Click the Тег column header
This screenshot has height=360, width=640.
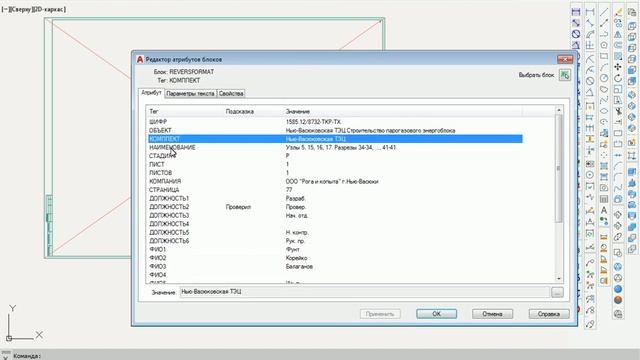153,111
